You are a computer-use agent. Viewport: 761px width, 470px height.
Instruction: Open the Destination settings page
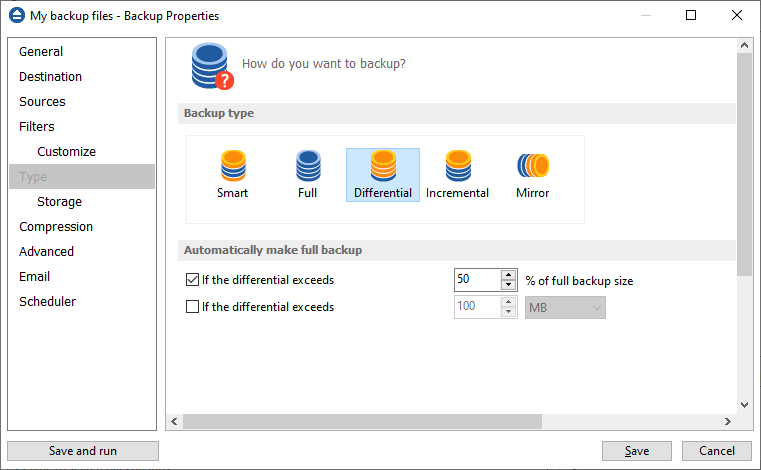pyautogui.click(x=82, y=77)
